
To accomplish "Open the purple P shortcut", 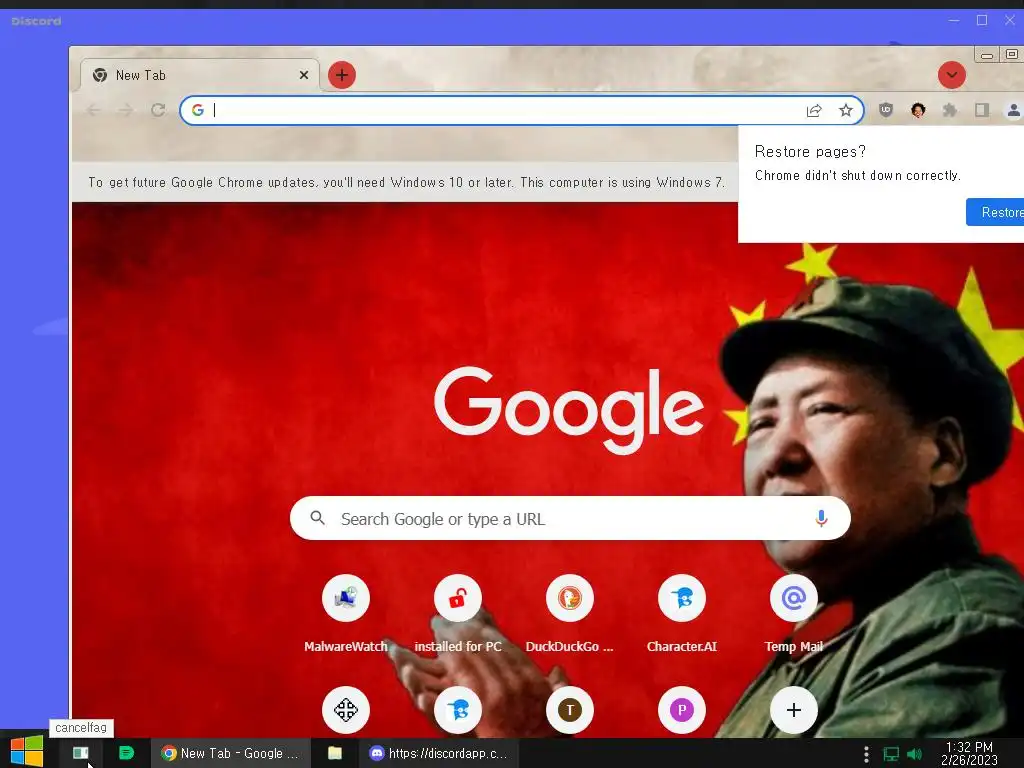I will 682,710.
